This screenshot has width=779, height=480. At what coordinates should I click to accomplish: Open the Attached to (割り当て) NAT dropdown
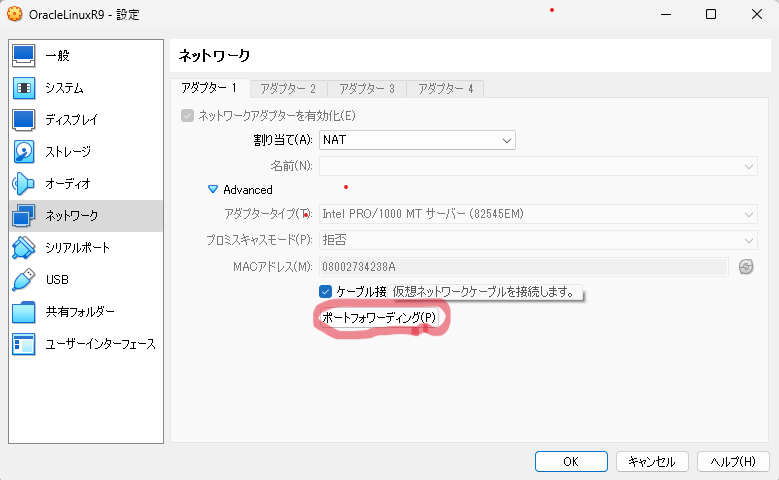416,140
